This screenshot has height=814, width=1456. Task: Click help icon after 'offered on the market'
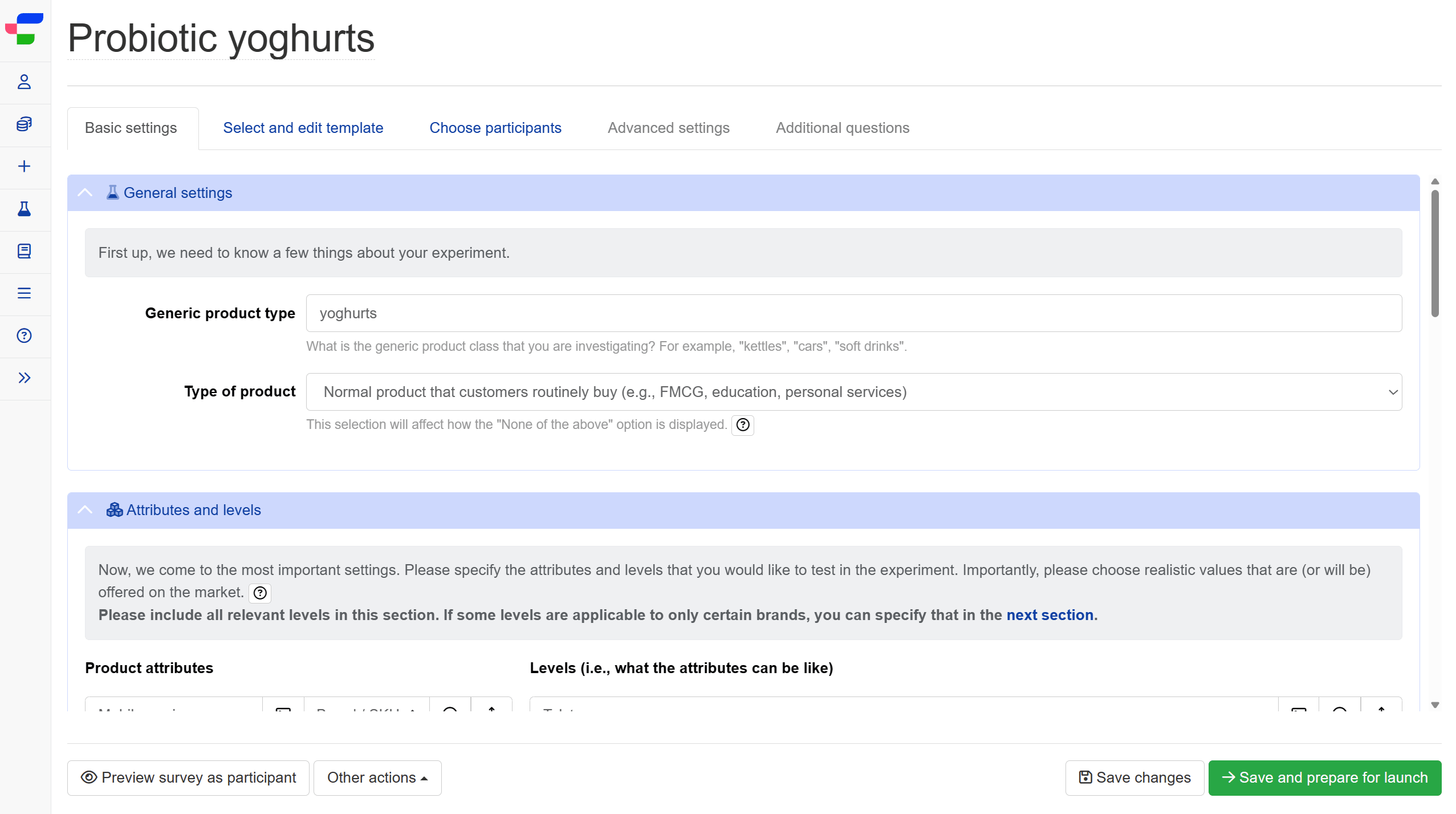click(260, 593)
